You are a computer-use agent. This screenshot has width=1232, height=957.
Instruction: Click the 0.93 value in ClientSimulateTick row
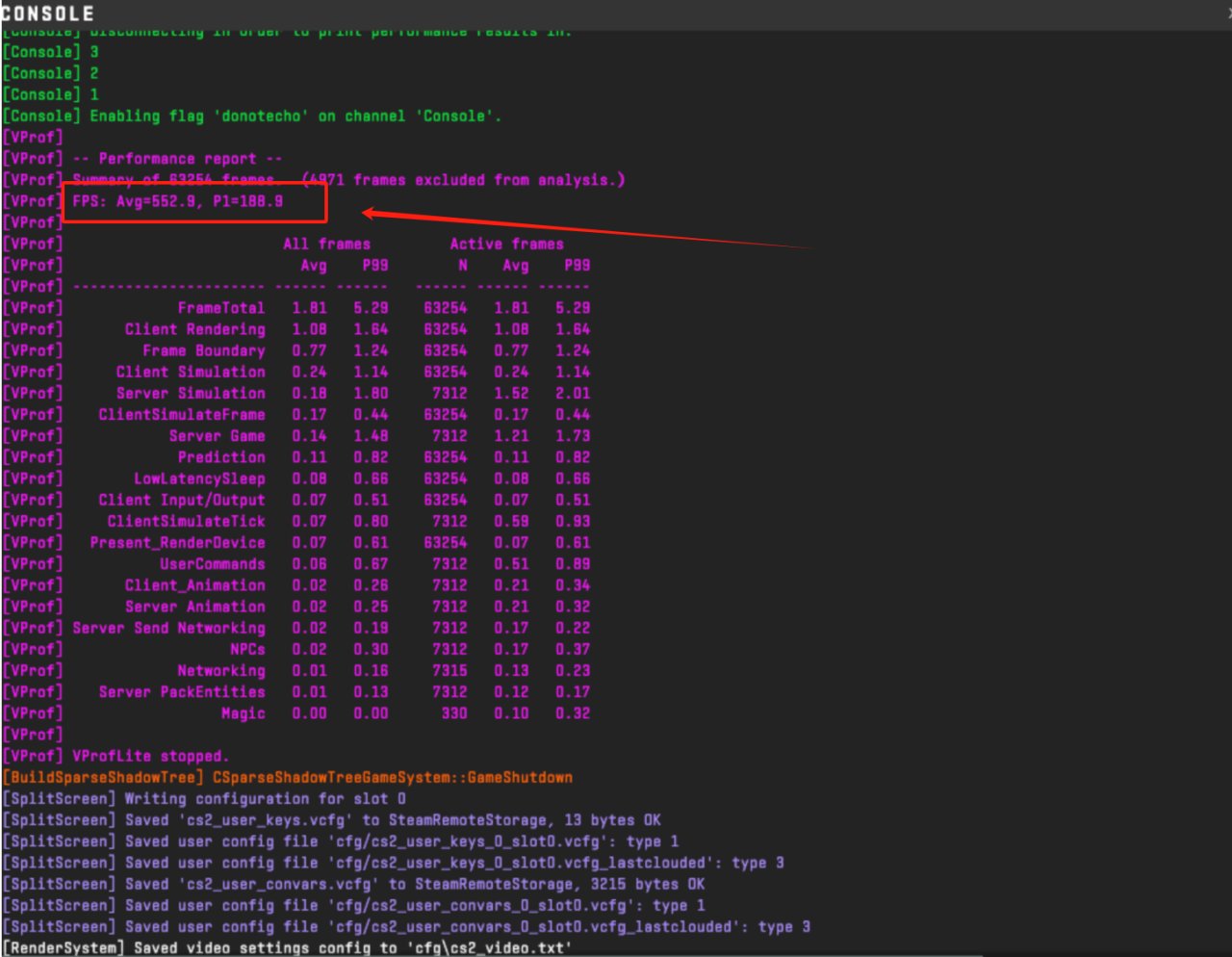tap(573, 521)
